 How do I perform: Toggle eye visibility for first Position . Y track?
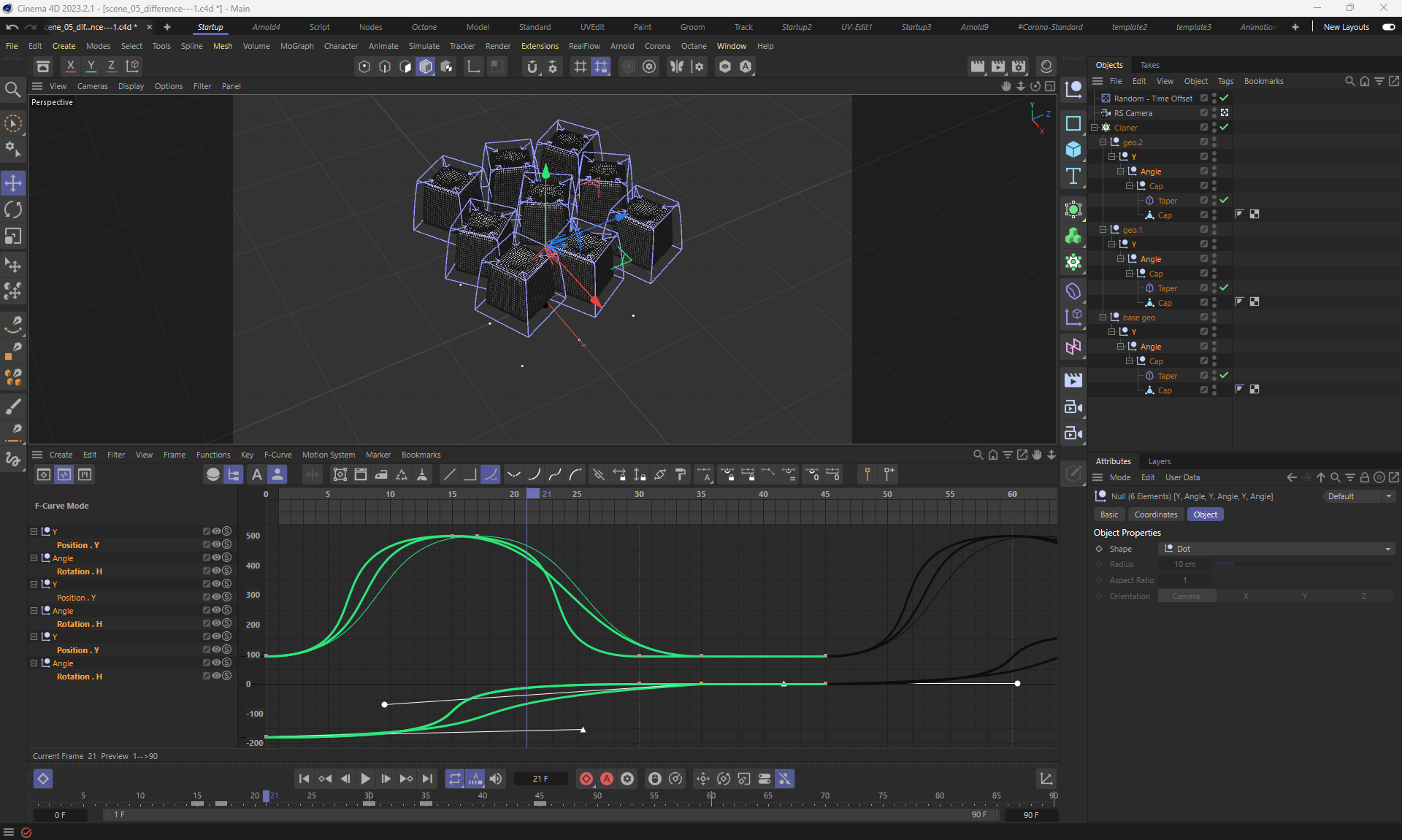coord(216,544)
